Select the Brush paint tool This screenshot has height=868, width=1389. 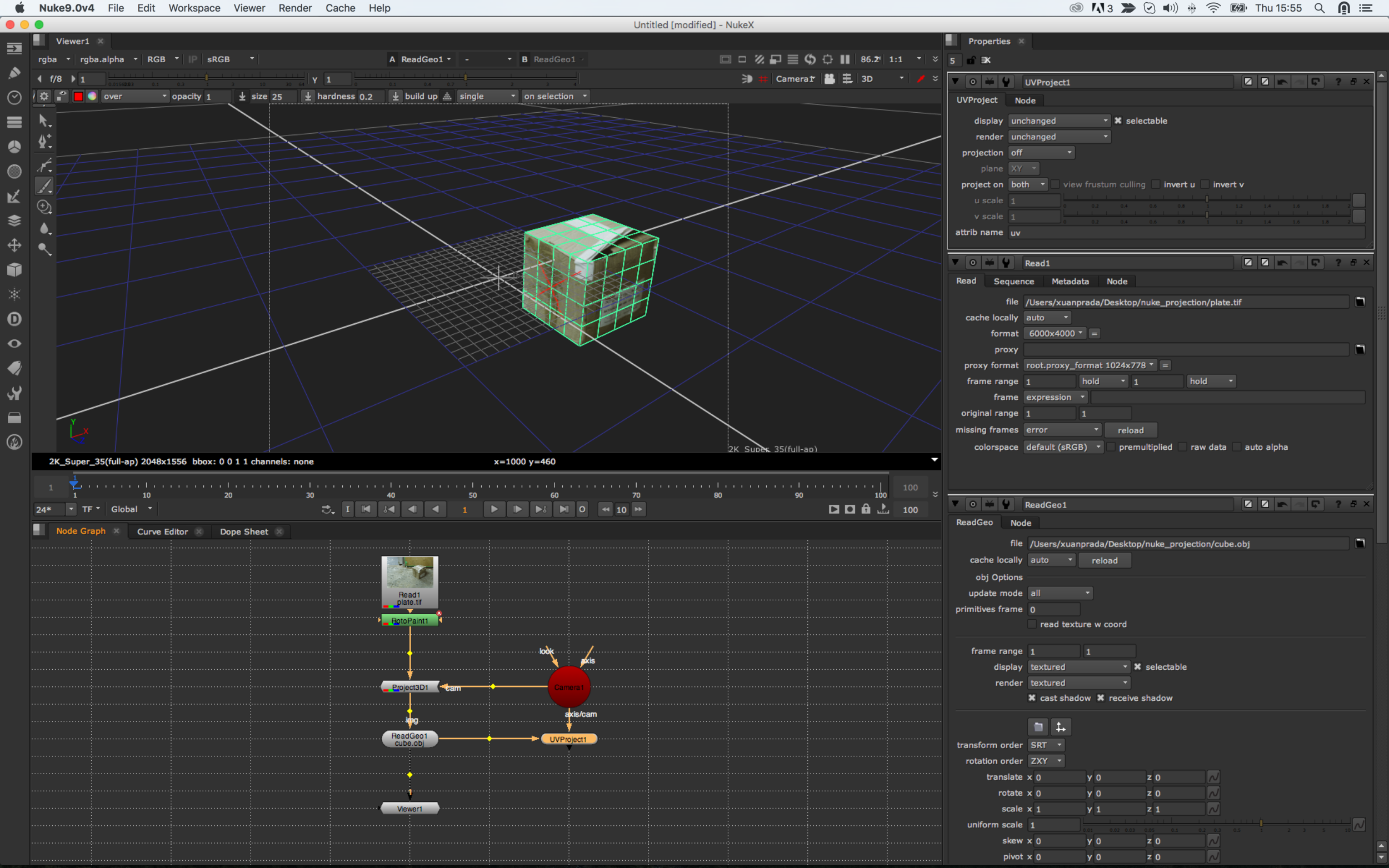point(44,186)
